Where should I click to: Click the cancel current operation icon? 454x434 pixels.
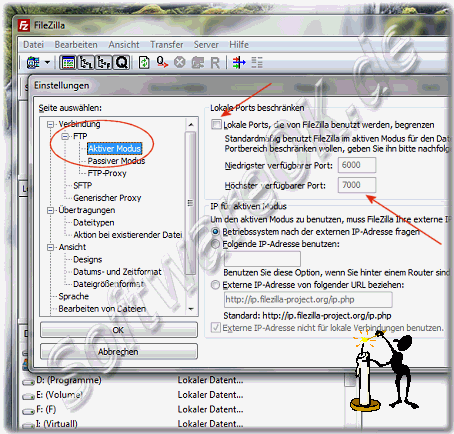pos(180,62)
